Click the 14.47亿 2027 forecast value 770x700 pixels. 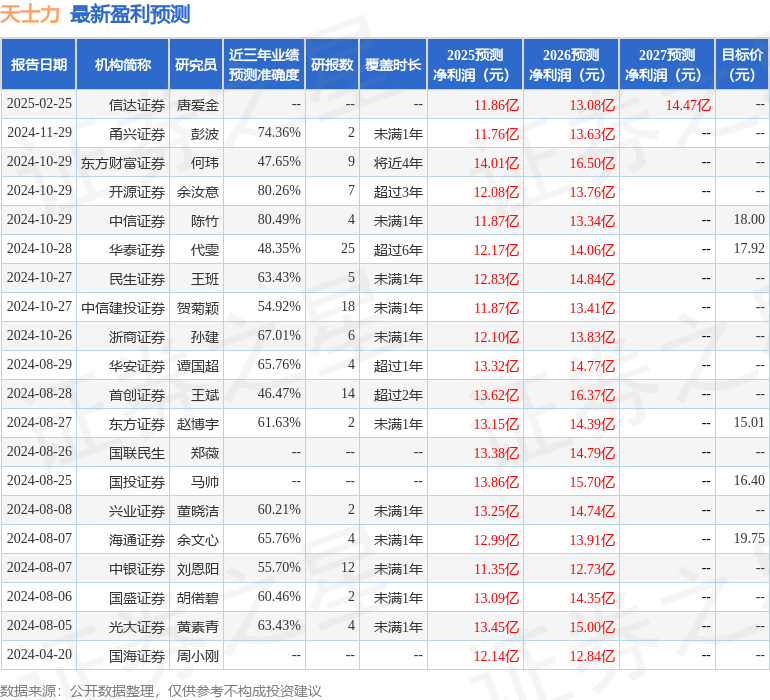point(688,105)
